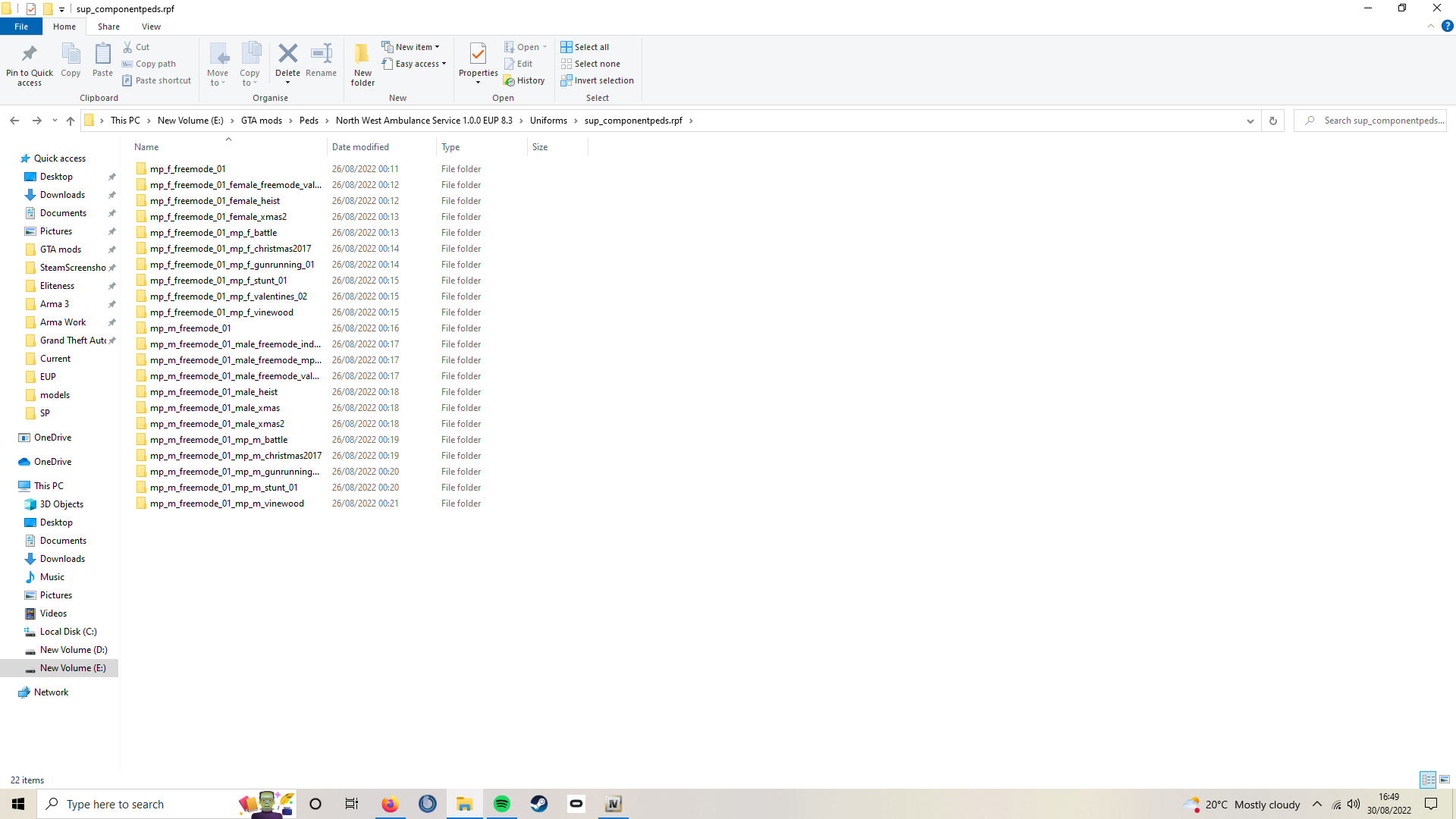Open Properties using the ribbon icon
Screen dimensions: 1456x819
point(478,55)
